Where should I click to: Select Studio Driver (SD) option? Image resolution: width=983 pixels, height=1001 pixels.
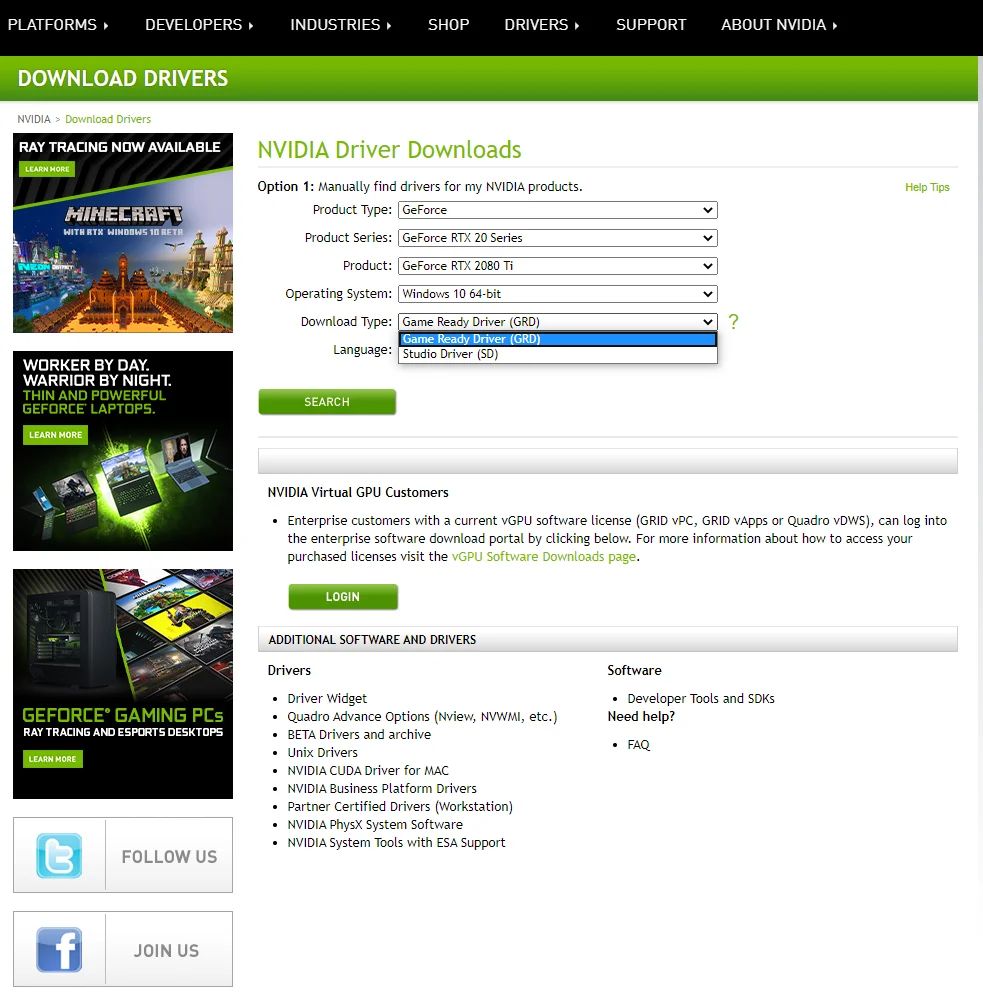(557, 354)
